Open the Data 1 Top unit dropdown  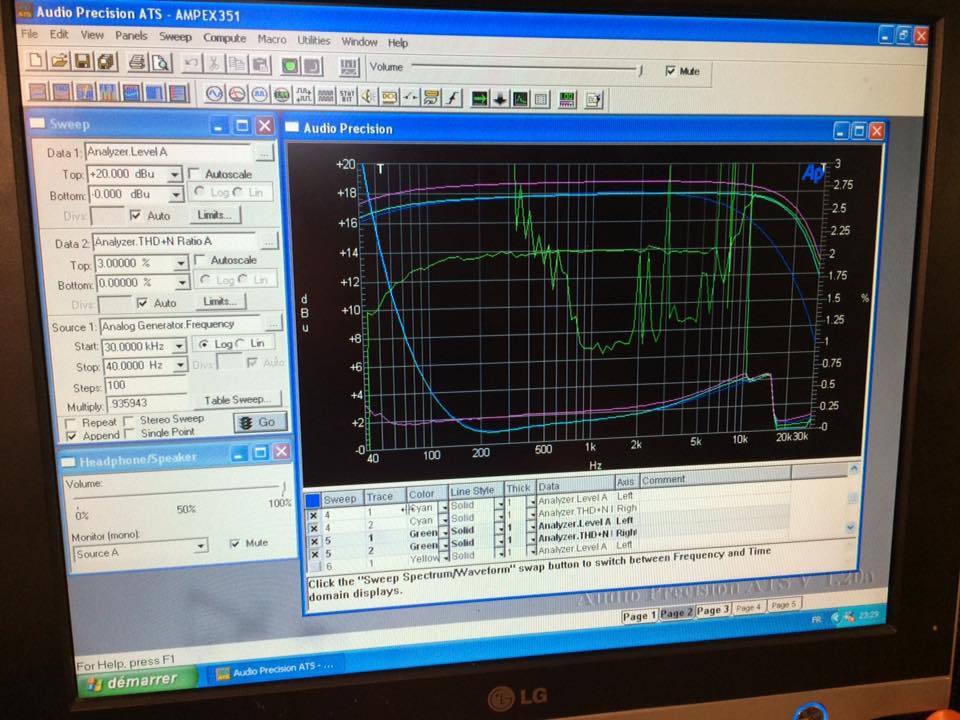[x=175, y=174]
